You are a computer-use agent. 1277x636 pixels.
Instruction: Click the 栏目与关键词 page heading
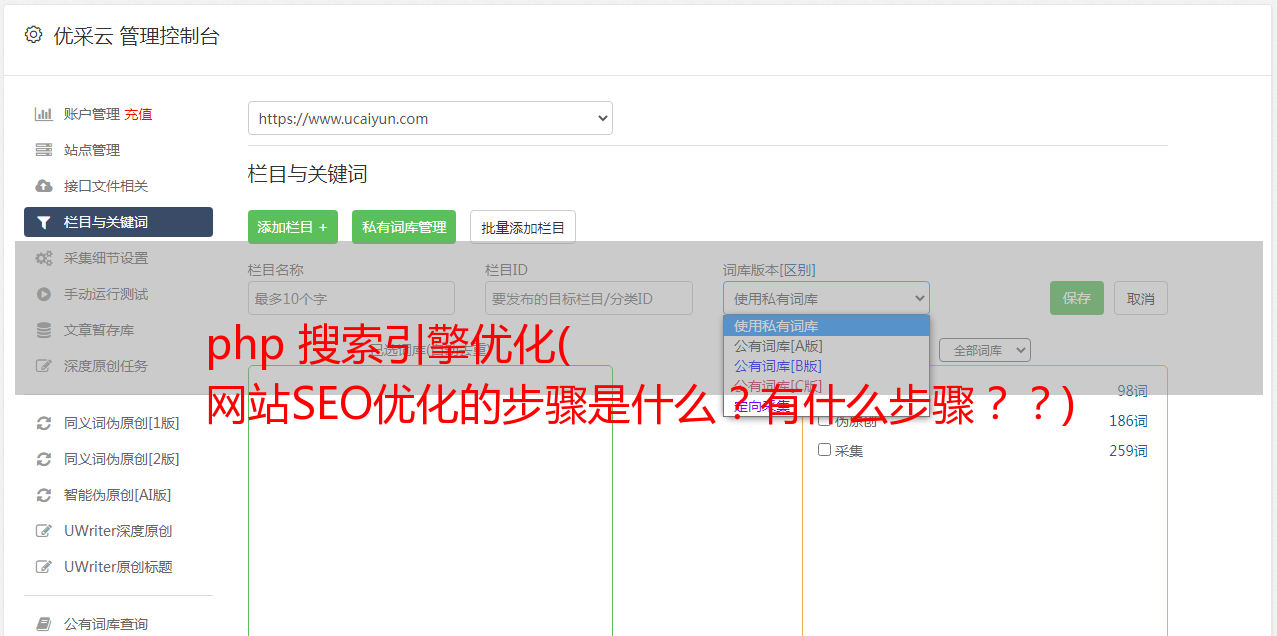[308, 174]
